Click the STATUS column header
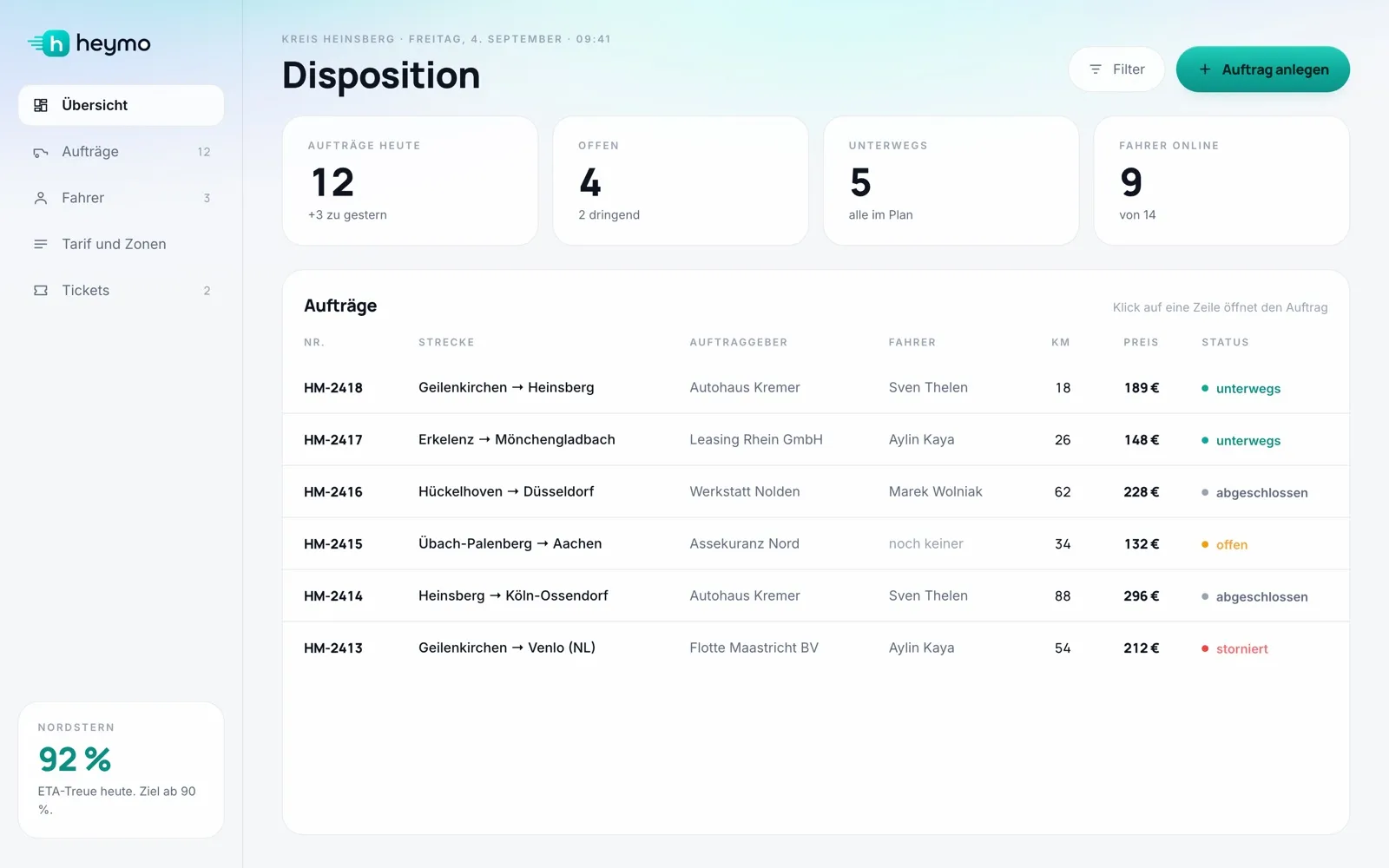 coord(1225,342)
